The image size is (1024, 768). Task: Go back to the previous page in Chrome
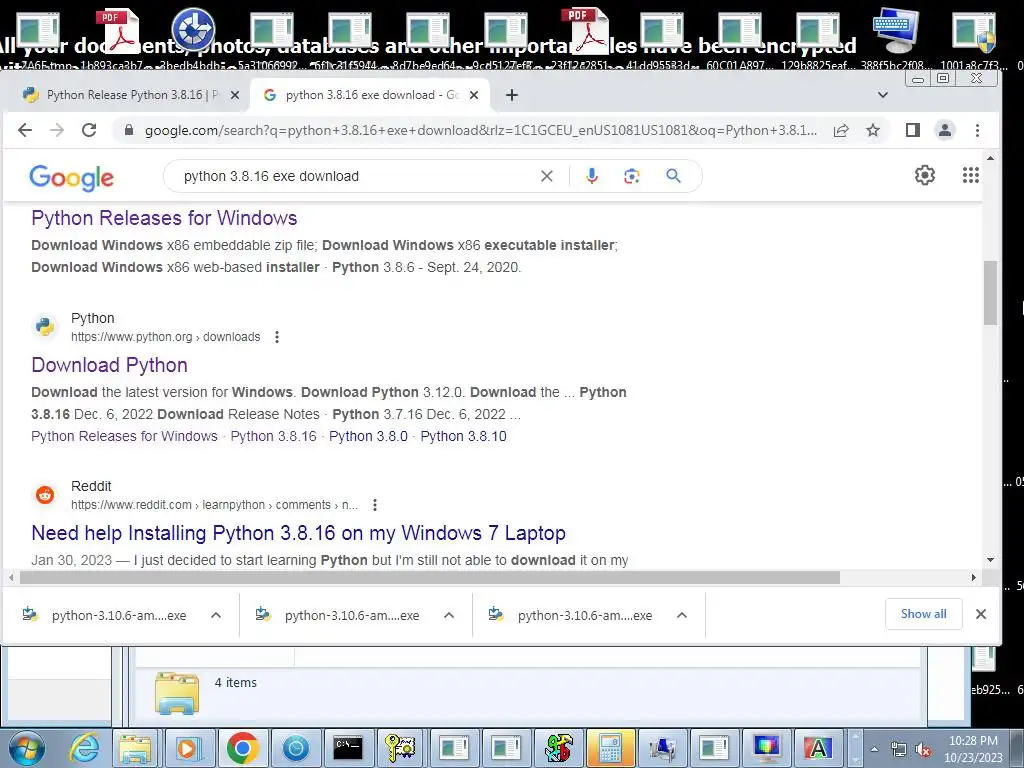(x=25, y=130)
